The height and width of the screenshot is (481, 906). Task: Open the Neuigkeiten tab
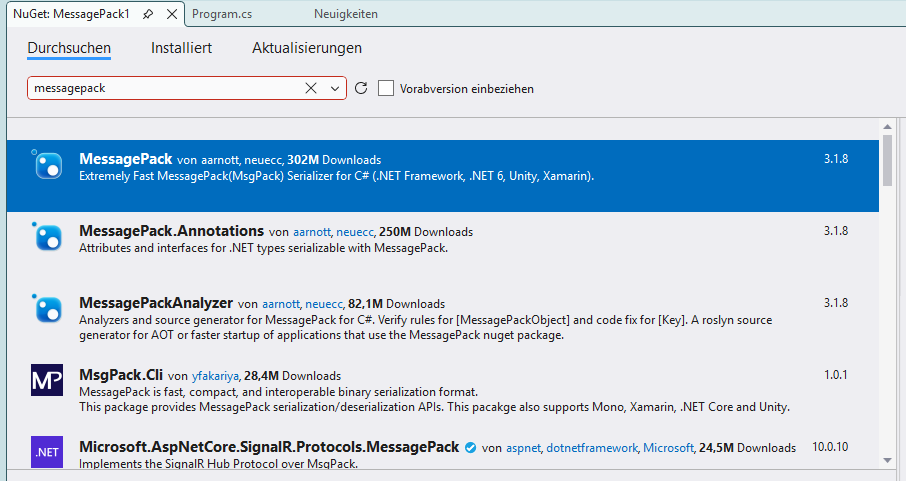tap(346, 14)
